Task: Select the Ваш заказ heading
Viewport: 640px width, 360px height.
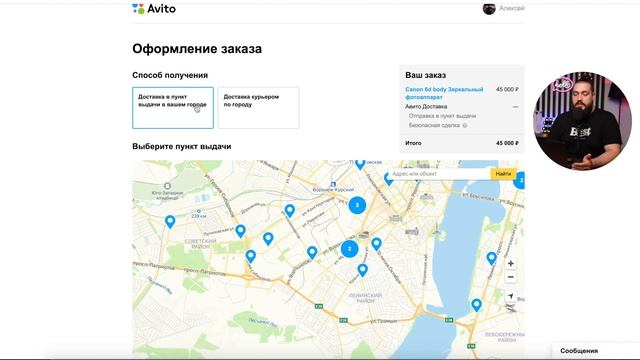Action: pyautogui.click(x=425, y=75)
